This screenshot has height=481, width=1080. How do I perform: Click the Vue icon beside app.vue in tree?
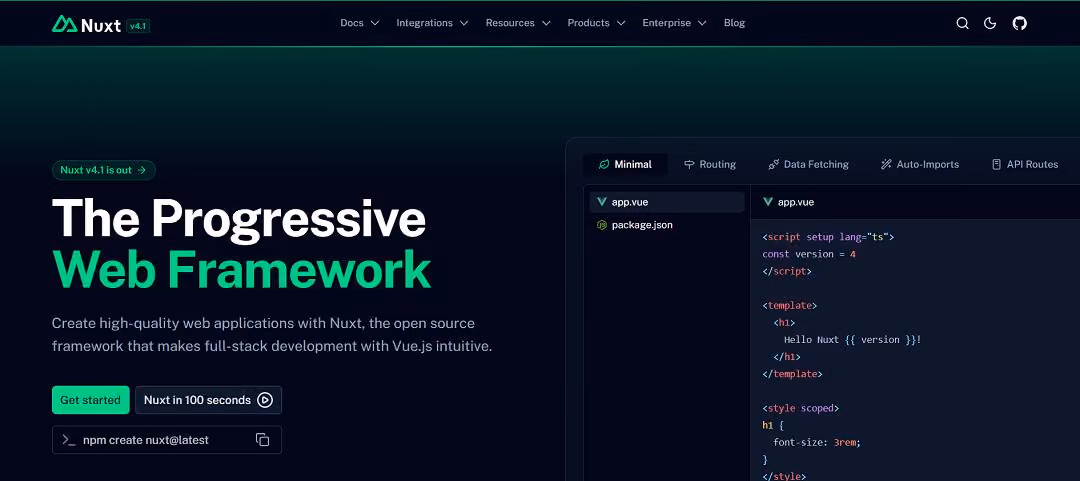tap(602, 202)
